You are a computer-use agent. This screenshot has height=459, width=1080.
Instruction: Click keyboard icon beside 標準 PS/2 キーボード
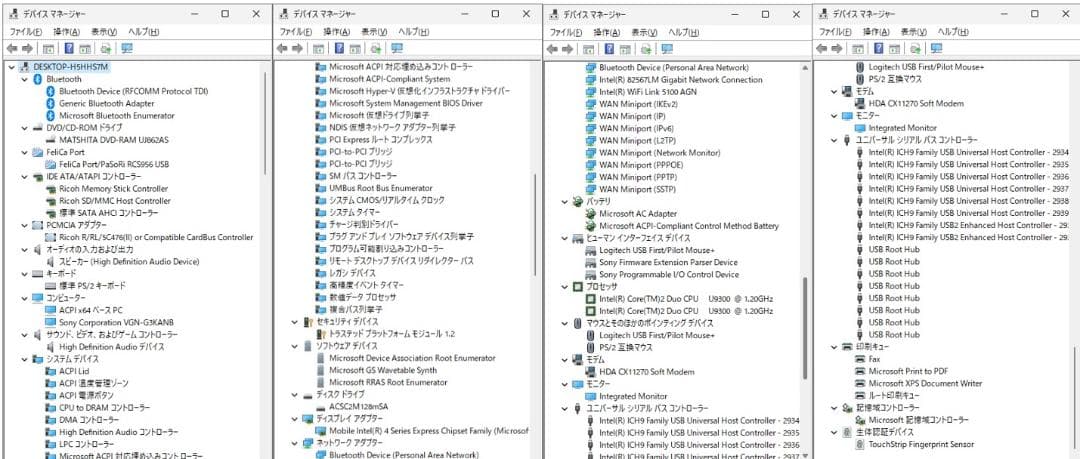click(x=50, y=286)
